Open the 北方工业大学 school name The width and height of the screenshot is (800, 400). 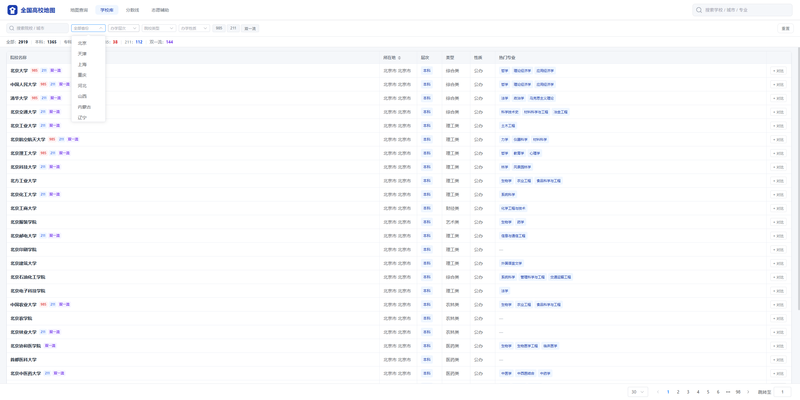23,181
